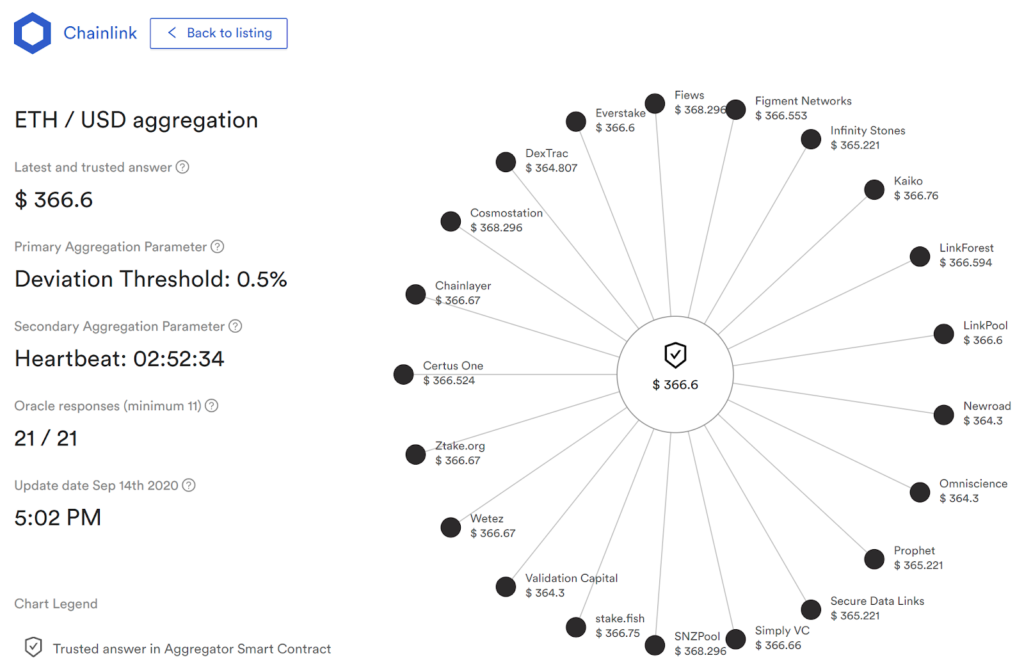Select the Cosmostation oracle node

tap(451, 221)
